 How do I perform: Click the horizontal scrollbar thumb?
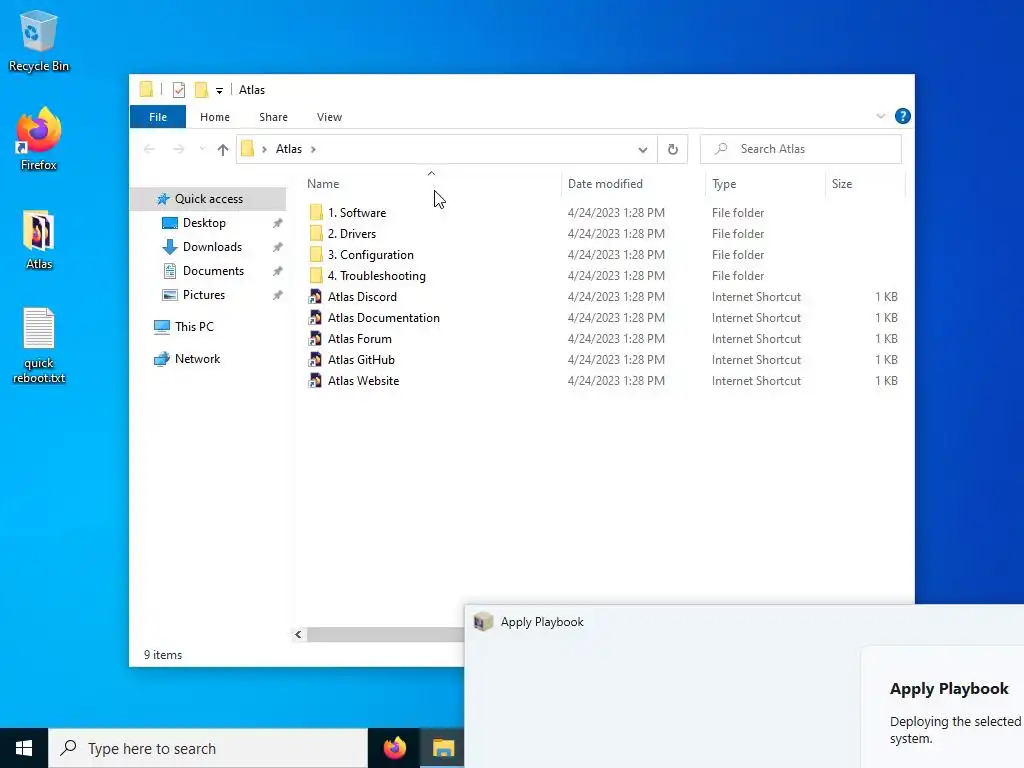385,635
